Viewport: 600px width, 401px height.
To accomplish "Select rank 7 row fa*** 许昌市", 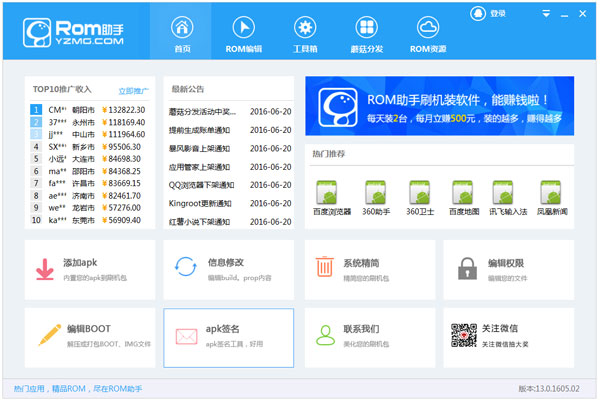I will [88, 183].
